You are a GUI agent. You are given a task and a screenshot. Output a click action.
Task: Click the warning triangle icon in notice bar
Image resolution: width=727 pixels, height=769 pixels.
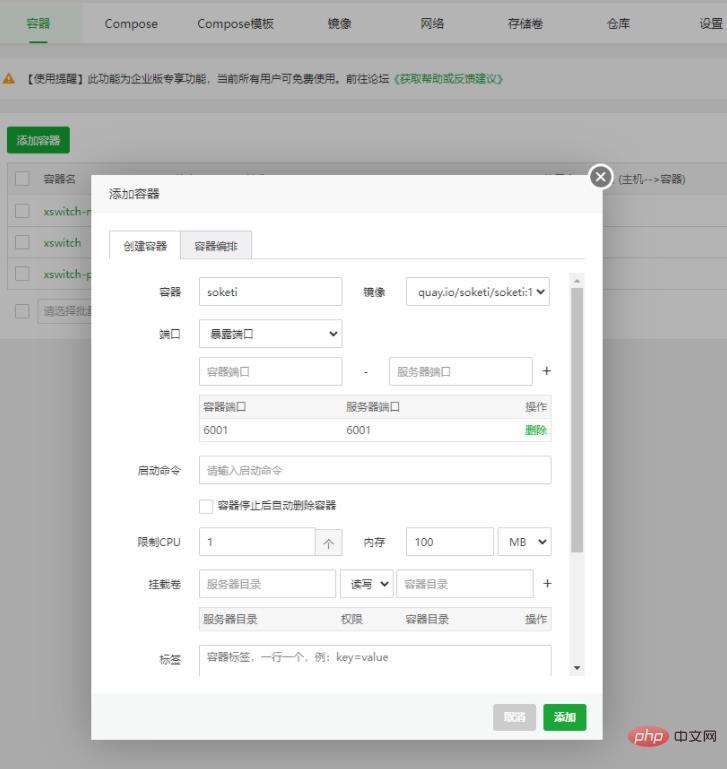pyautogui.click(x=9, y=78)
